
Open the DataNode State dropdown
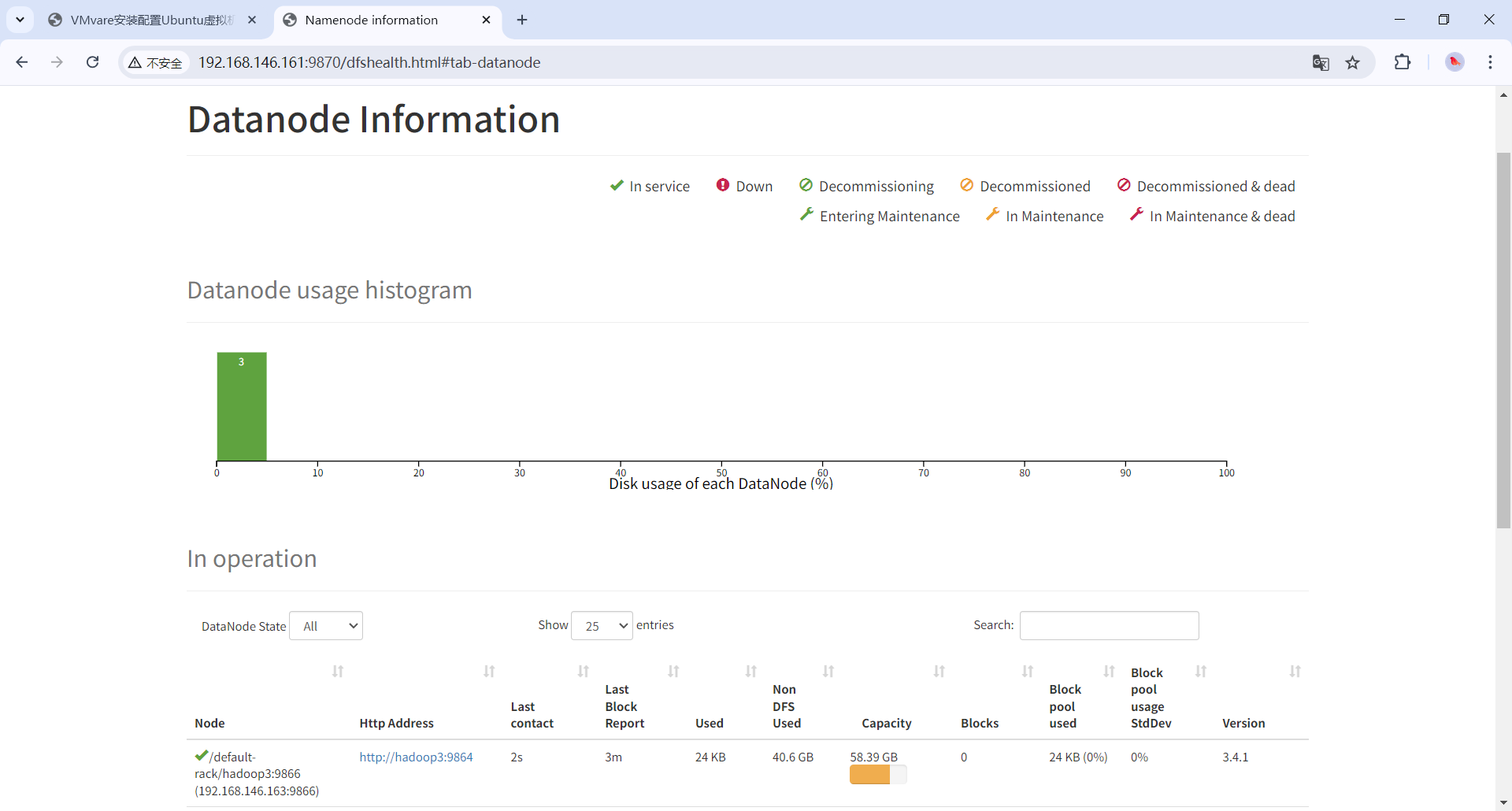326,626
